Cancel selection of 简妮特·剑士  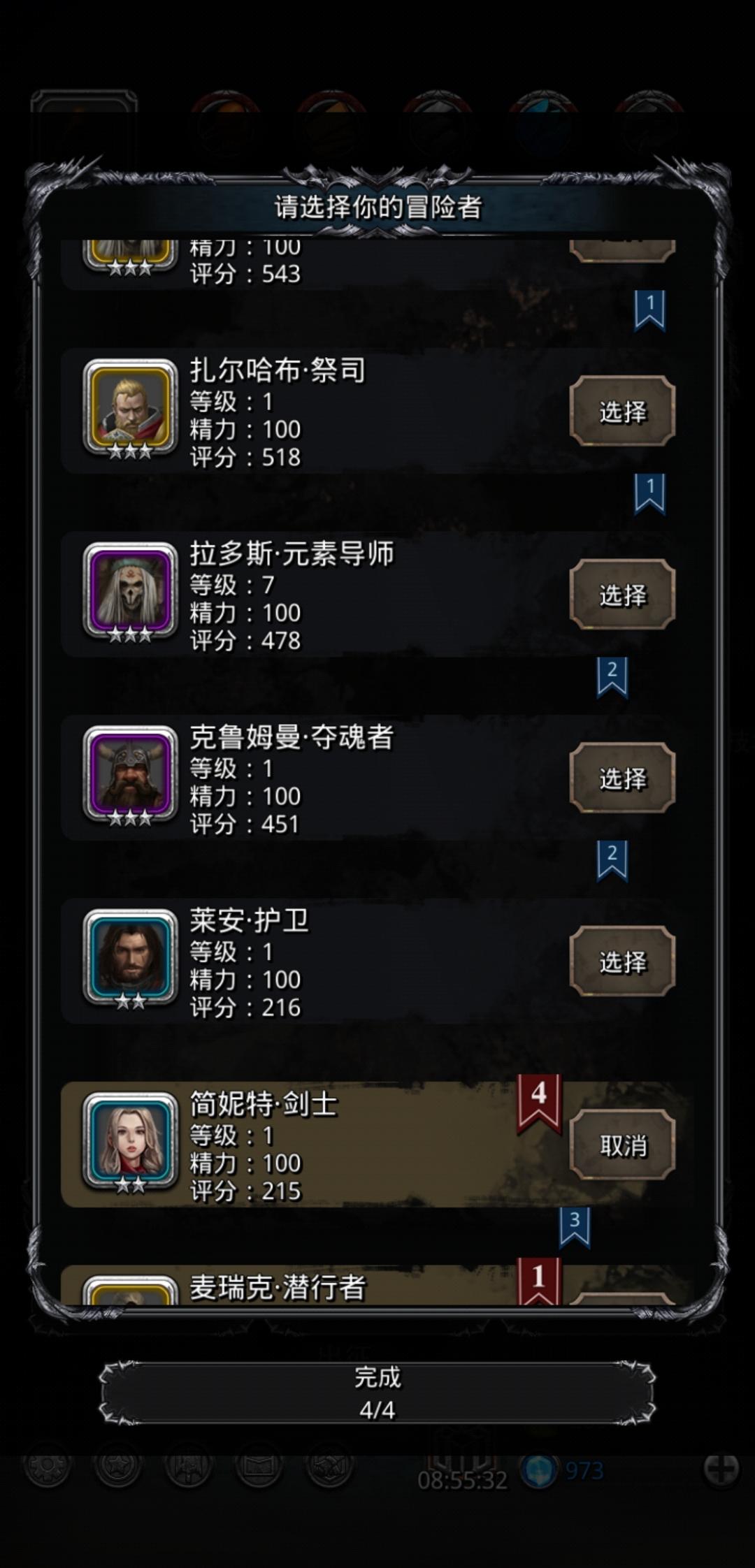click(622, 1145)
